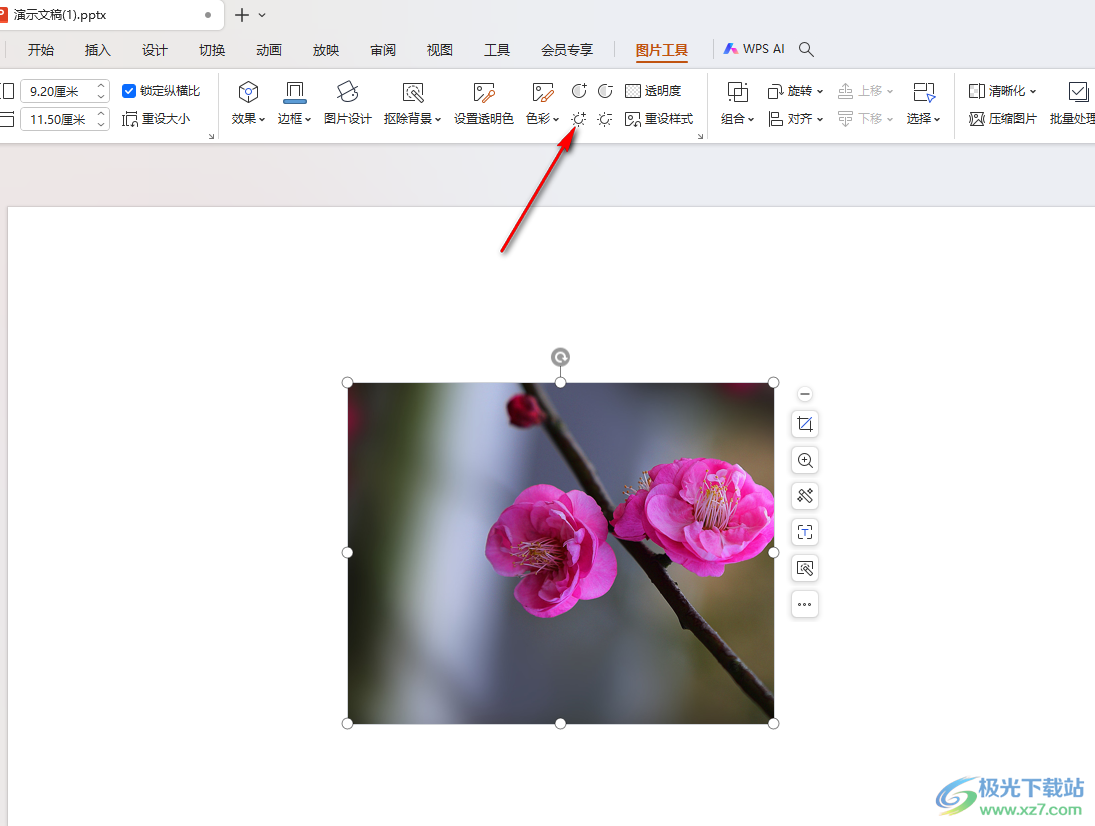Open the 组合 group dropdown
Screen dimensions: 1095x826
737,103
